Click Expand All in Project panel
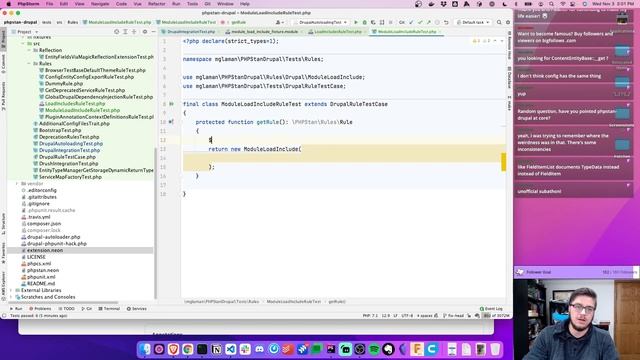Screen dimensions: 640x360 pyautogui.click(x=125, y=31)
